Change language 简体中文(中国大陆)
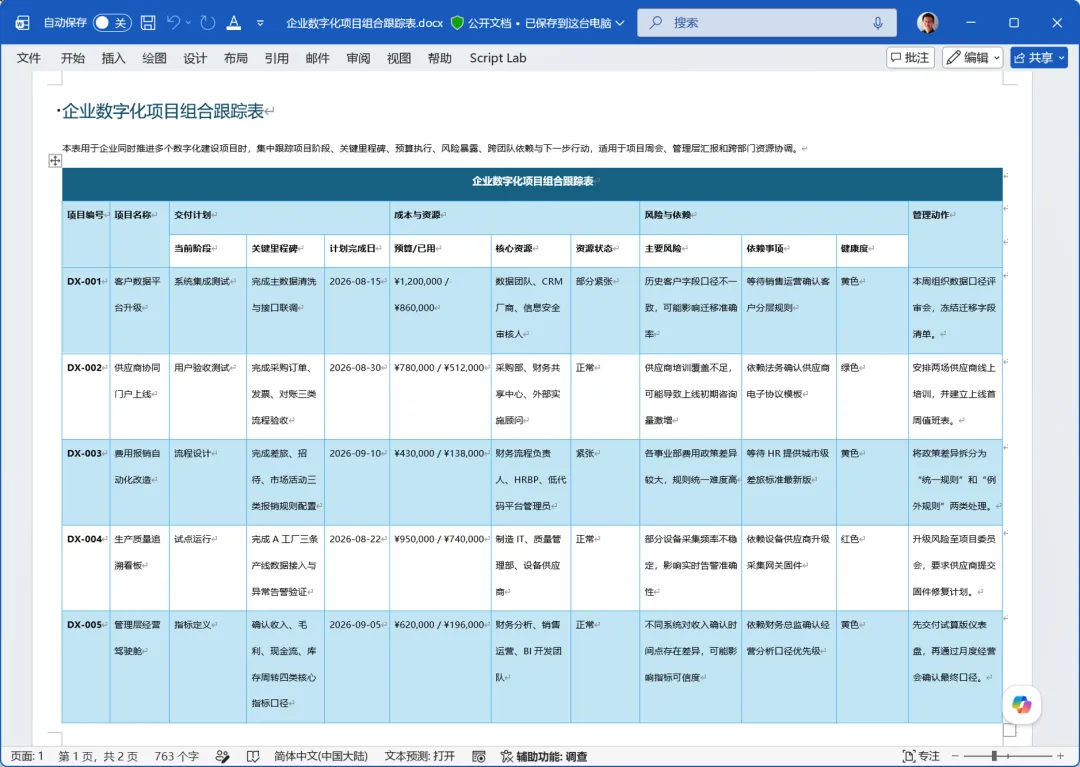The image size is (1080, 767). coord(321,756)
